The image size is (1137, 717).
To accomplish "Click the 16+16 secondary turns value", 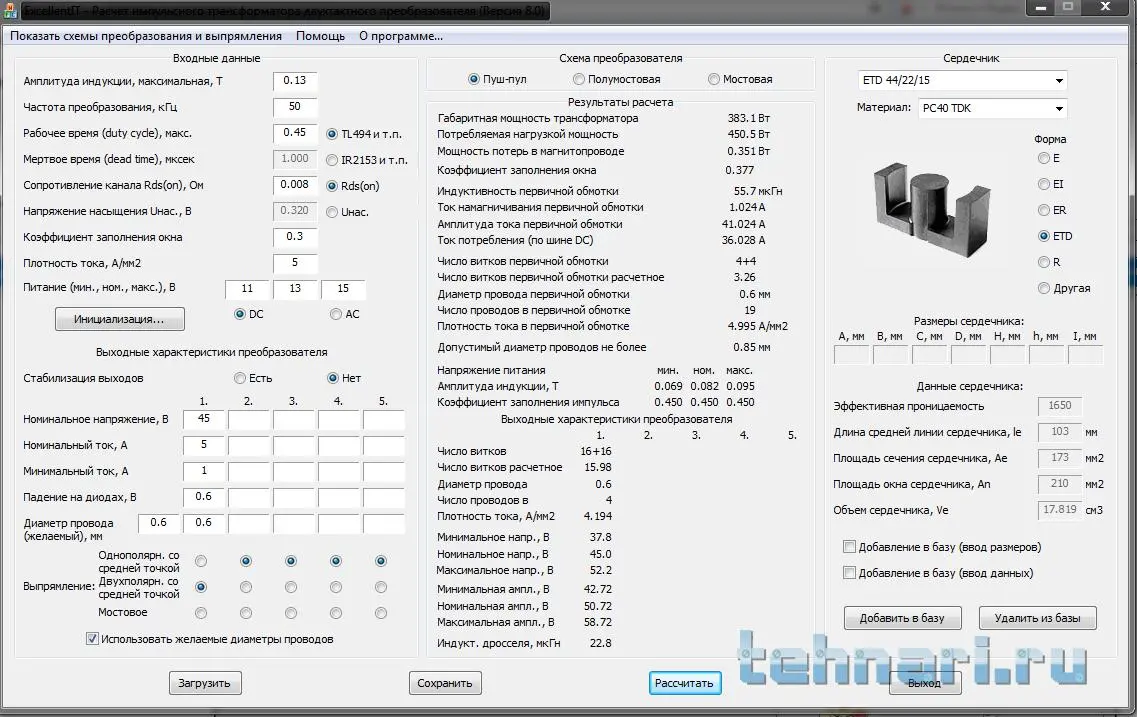I will tap(596, 451).
